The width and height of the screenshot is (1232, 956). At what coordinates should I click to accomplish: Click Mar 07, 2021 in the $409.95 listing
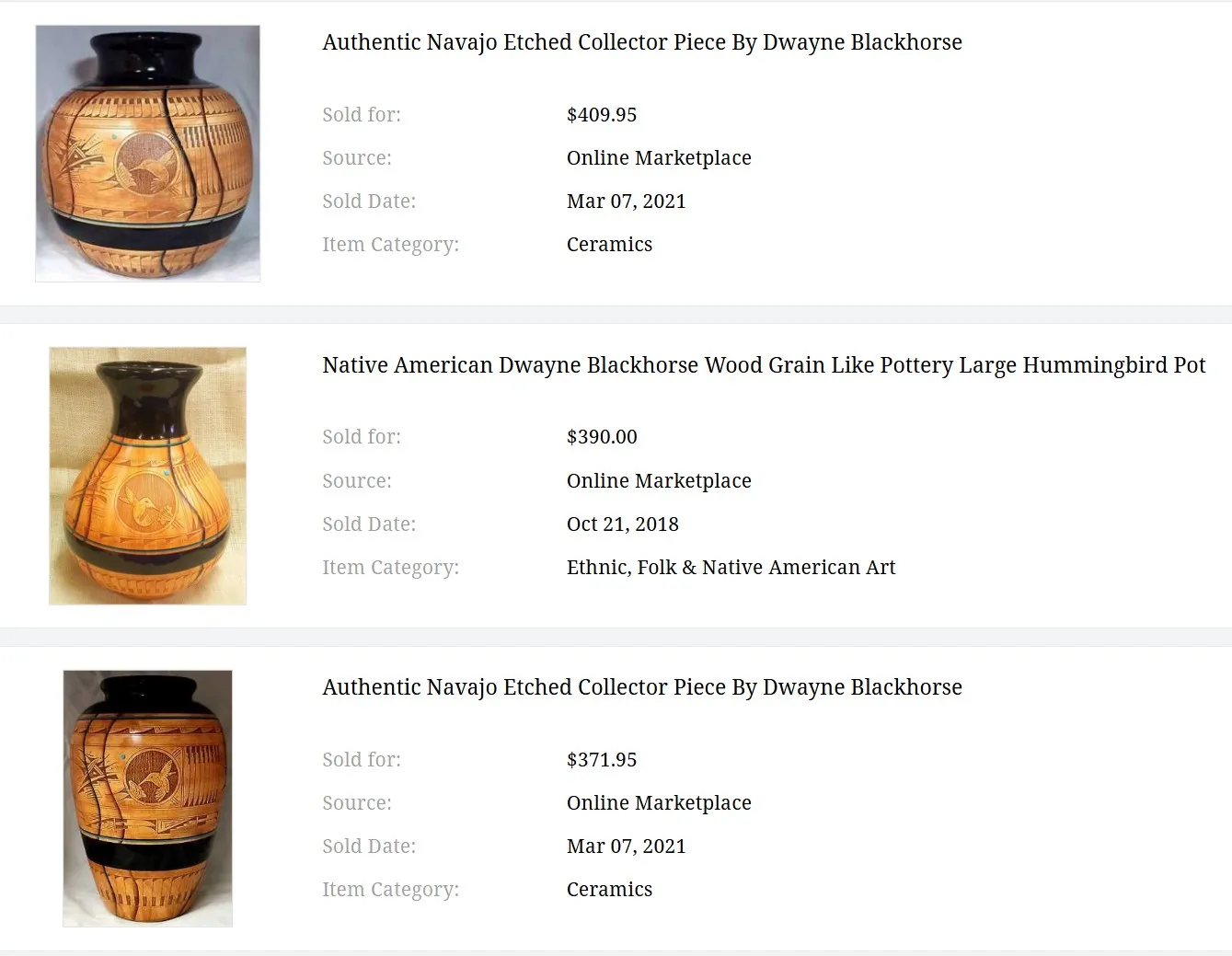coord(626,202)
